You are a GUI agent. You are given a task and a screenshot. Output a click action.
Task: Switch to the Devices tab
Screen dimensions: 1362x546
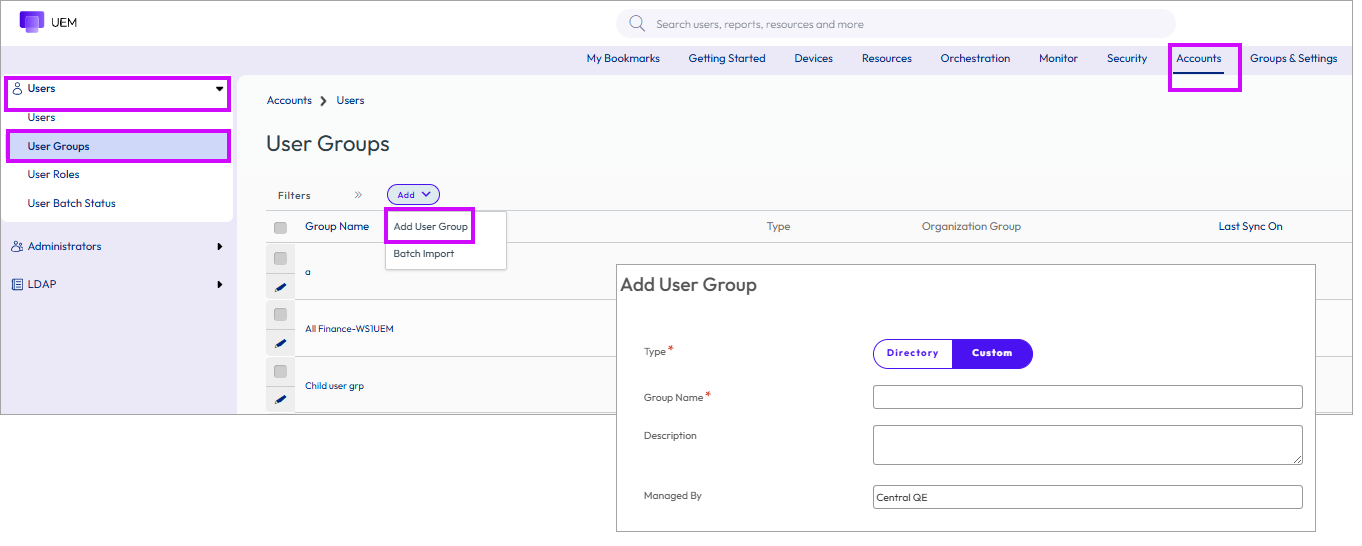coord(814,58)
